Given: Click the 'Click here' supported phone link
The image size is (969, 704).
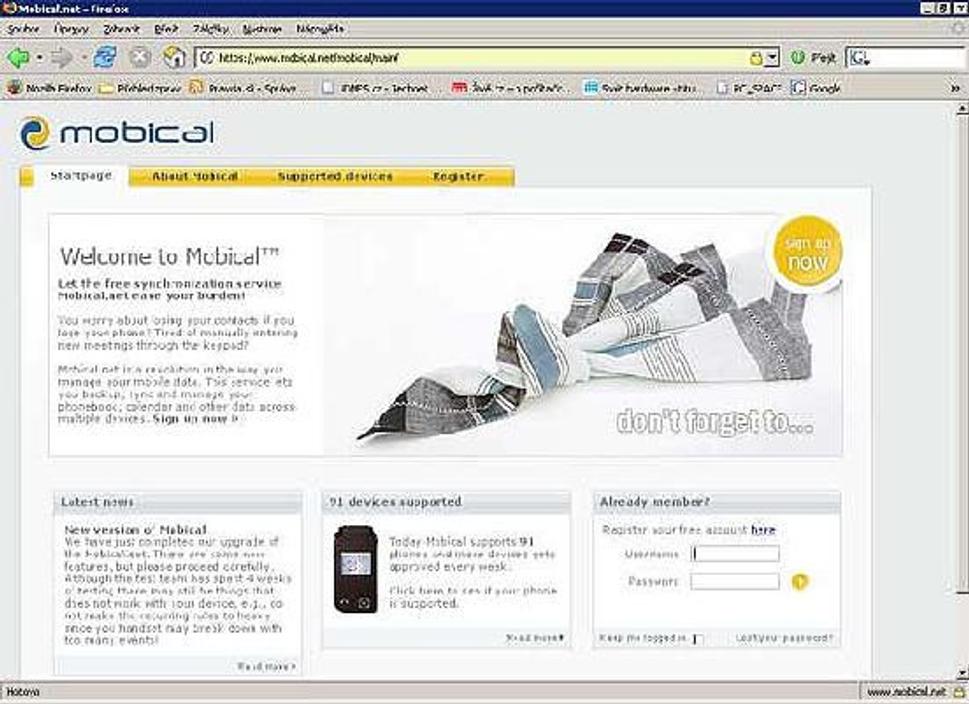Looking at the screenshot, I should pos(416,590).
